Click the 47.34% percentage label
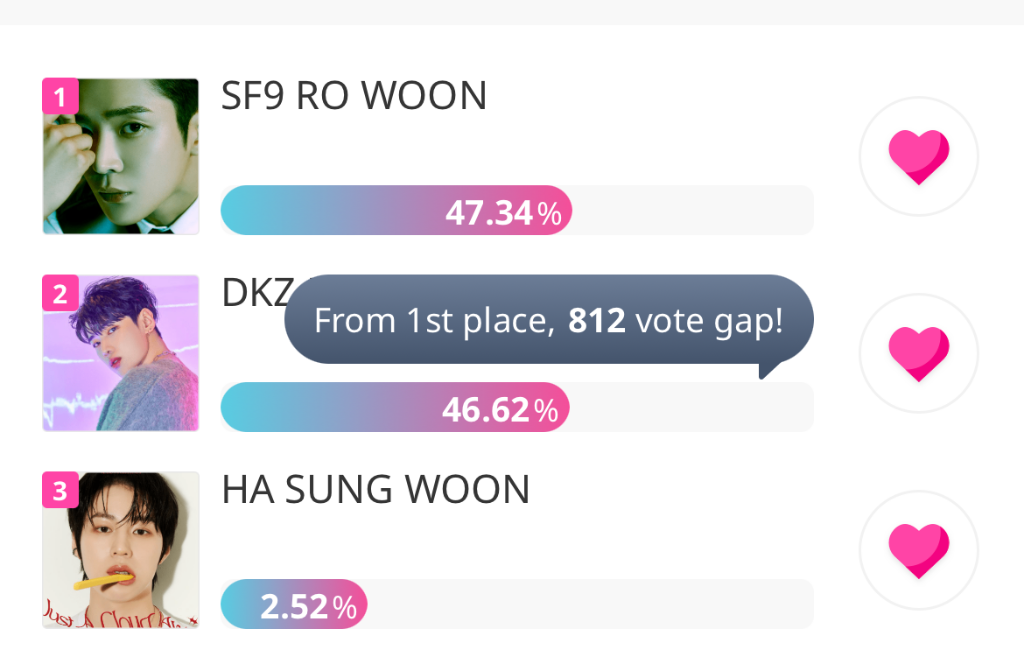Viewport: 1024px width, 646px height. (x=504, y=213)
